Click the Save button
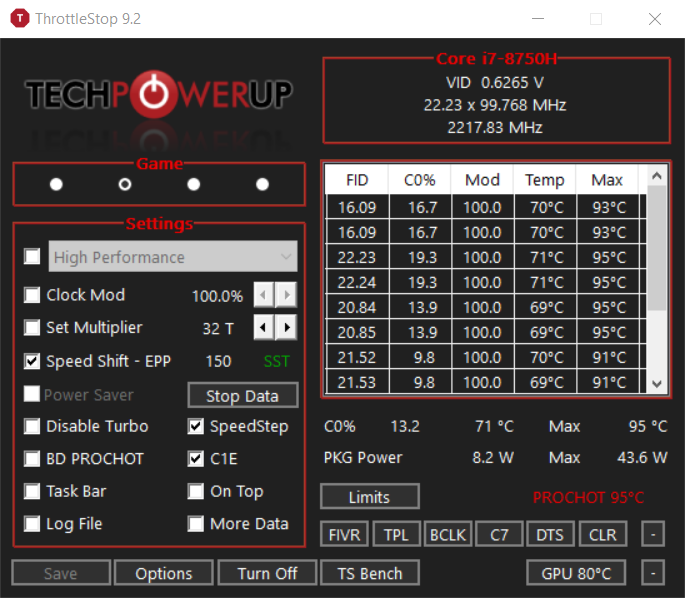The image size is (685, 598). (x=61, y=573)
